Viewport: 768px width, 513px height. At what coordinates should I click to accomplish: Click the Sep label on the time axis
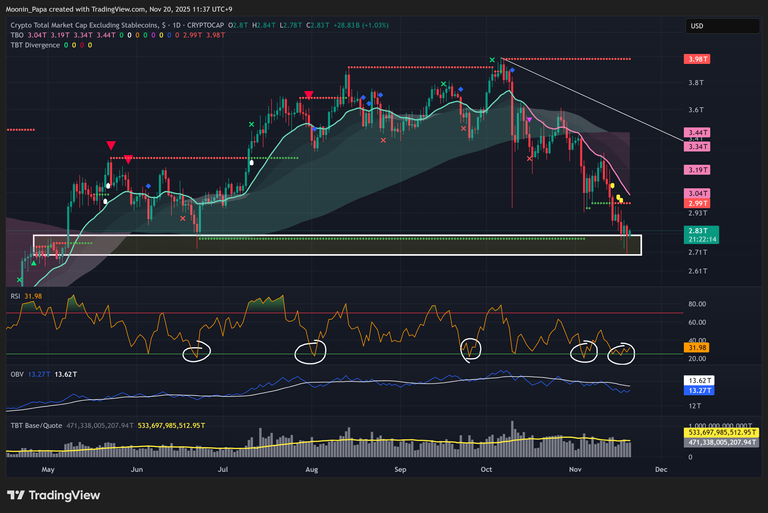point(400,467)
